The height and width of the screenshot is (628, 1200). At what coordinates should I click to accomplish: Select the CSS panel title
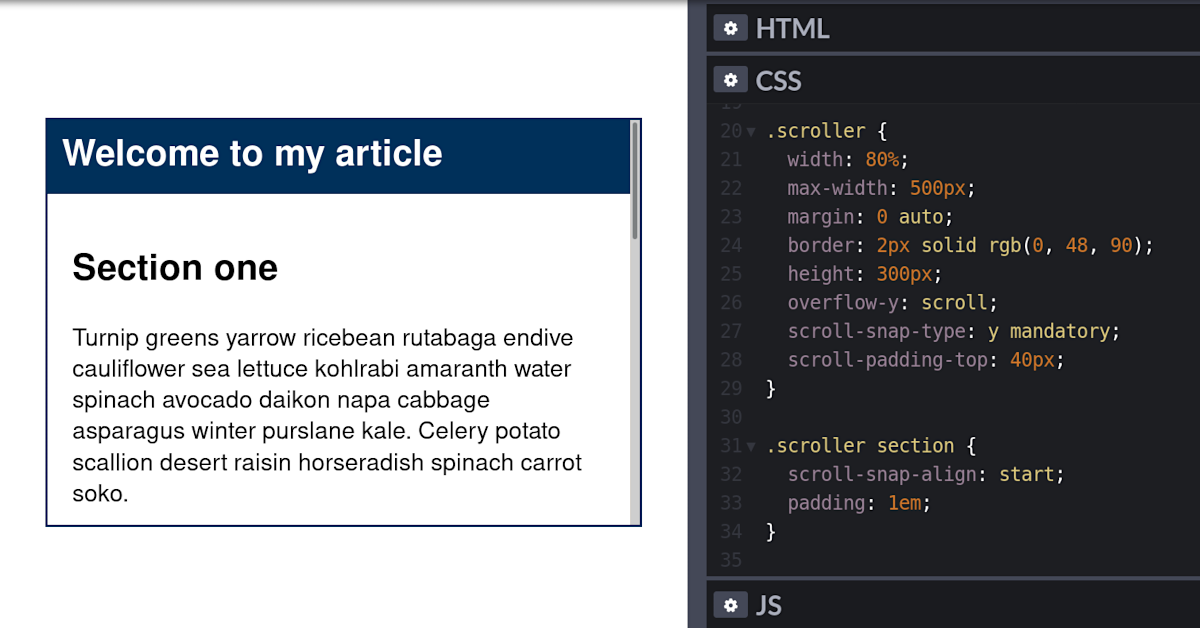[x=778, y=80]
